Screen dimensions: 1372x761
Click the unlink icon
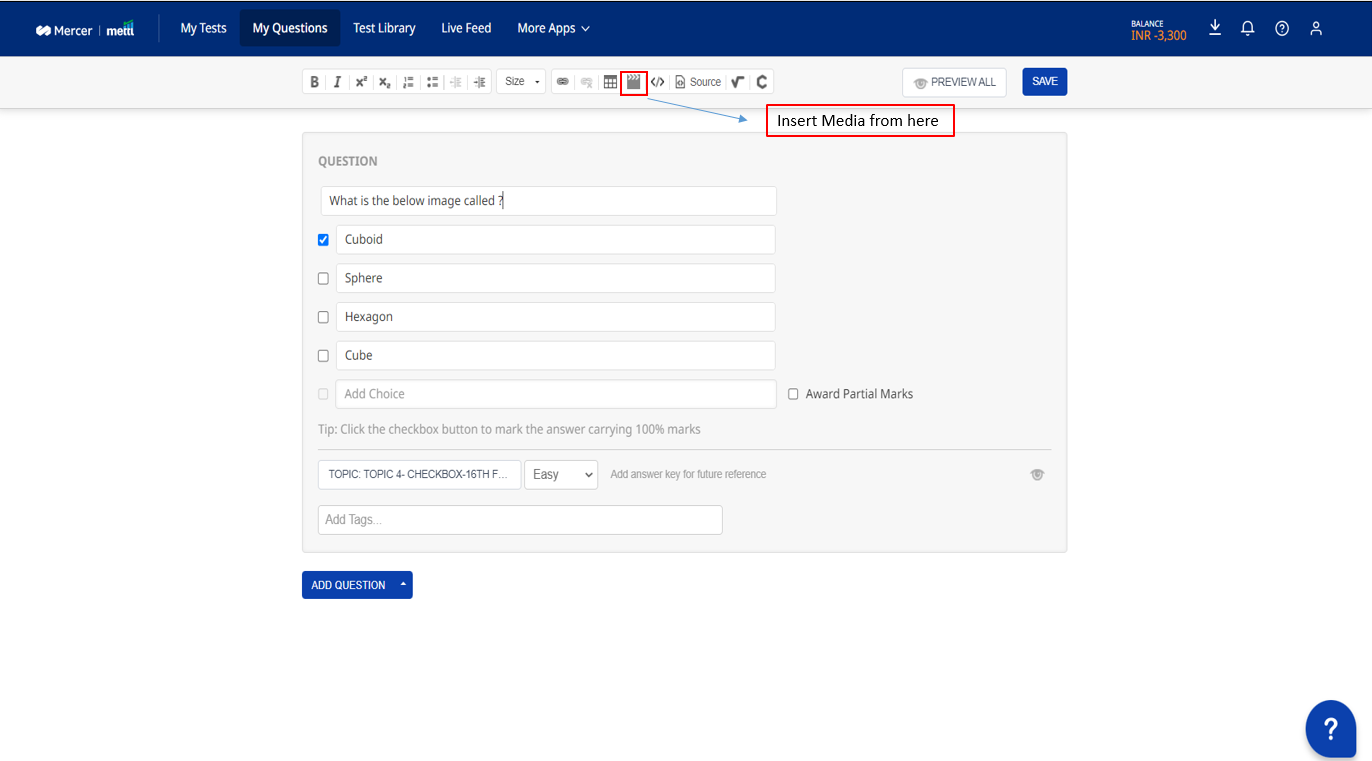pyautogui.click(x=587, y=82)
